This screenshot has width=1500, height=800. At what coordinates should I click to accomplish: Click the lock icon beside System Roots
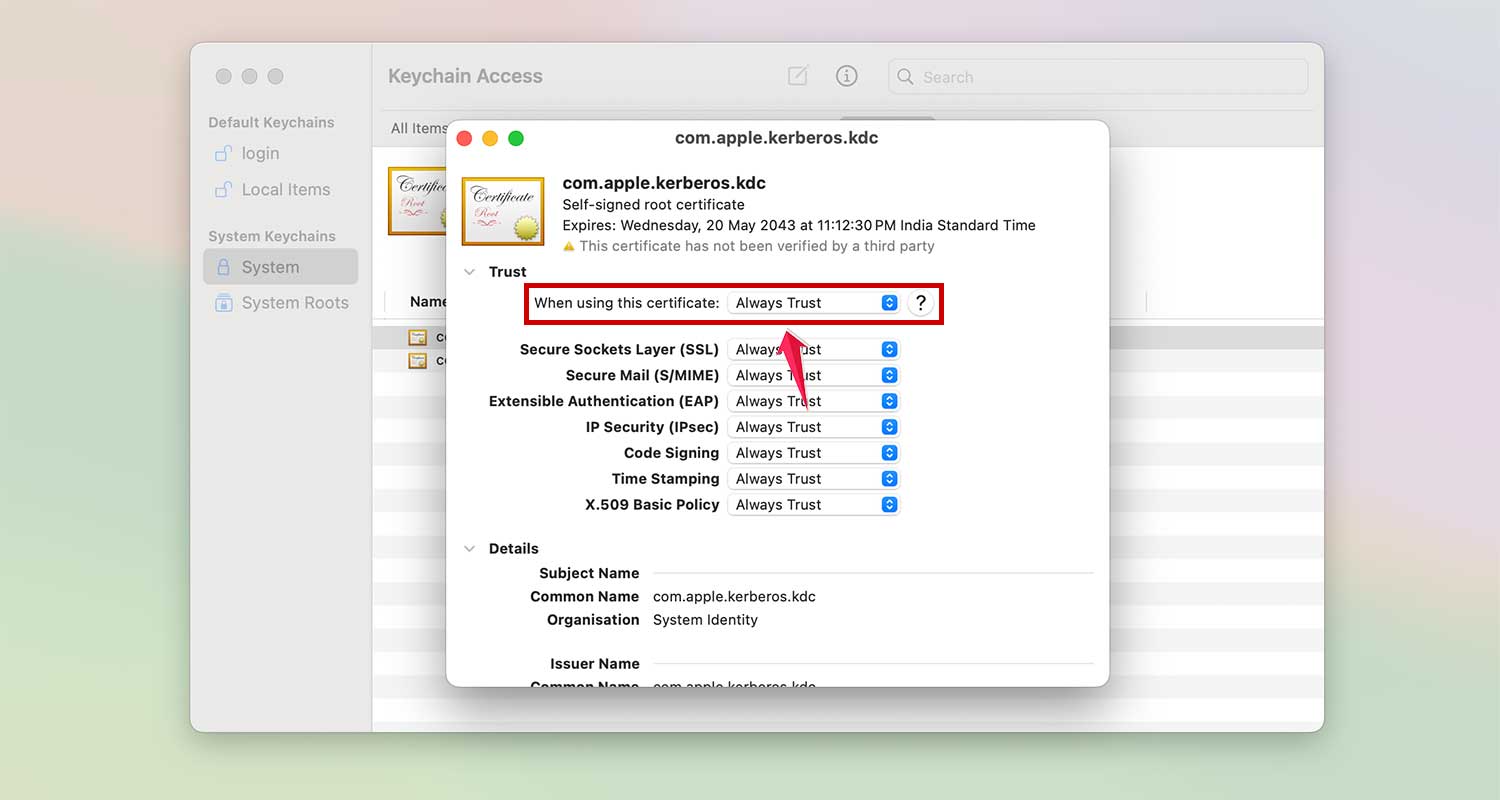(223, 302)
